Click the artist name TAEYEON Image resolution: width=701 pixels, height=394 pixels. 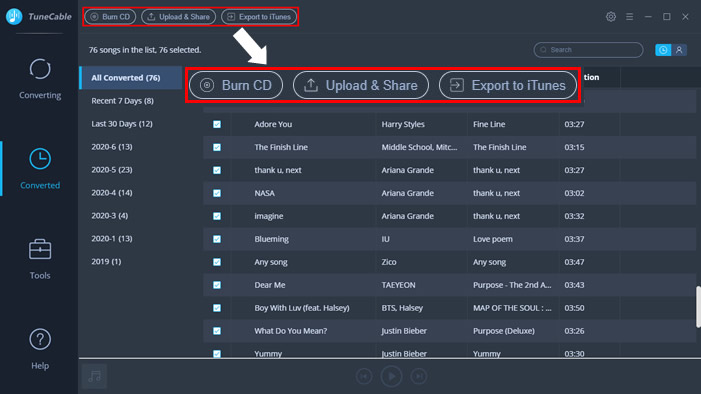click(x=398, y=285)
